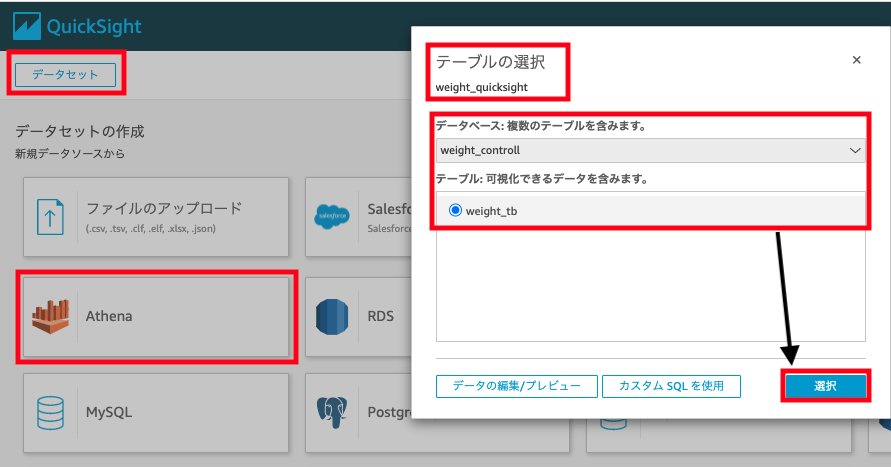891x467 pixels.
Task: Confirm with the 選択 button
Action: (x=825, y=386)
